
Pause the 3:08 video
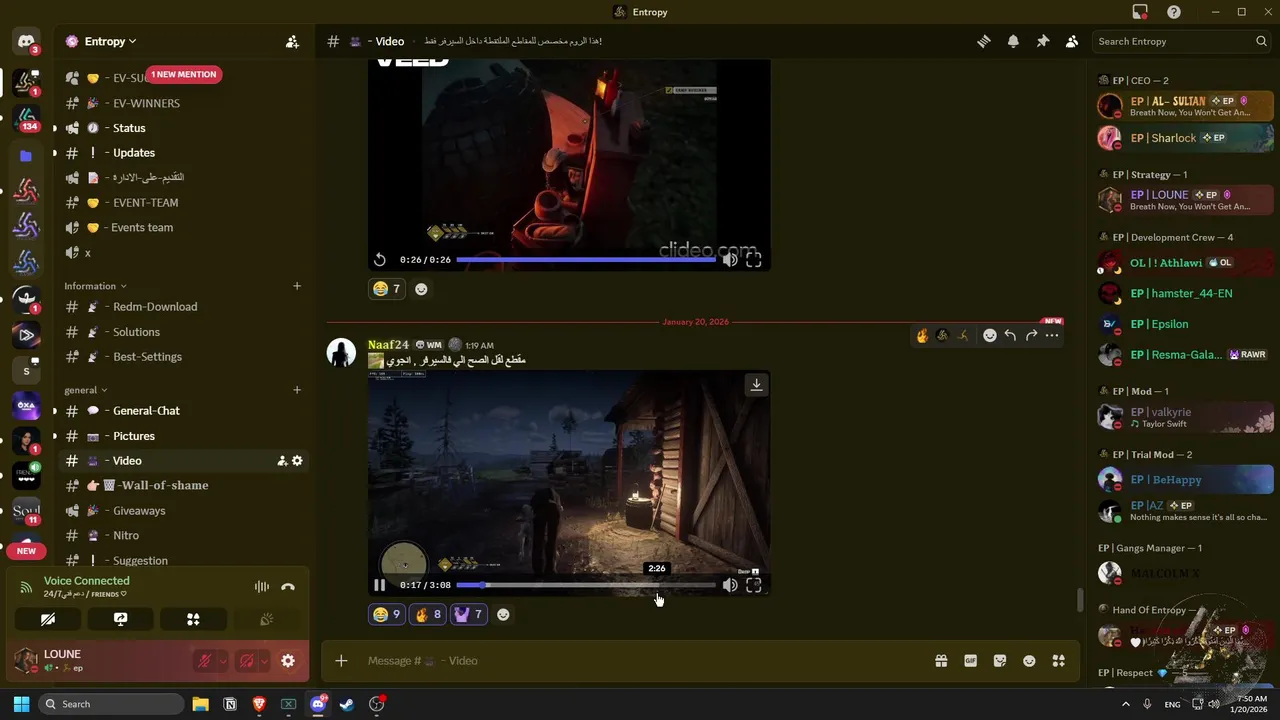click(x=380, y=585)
